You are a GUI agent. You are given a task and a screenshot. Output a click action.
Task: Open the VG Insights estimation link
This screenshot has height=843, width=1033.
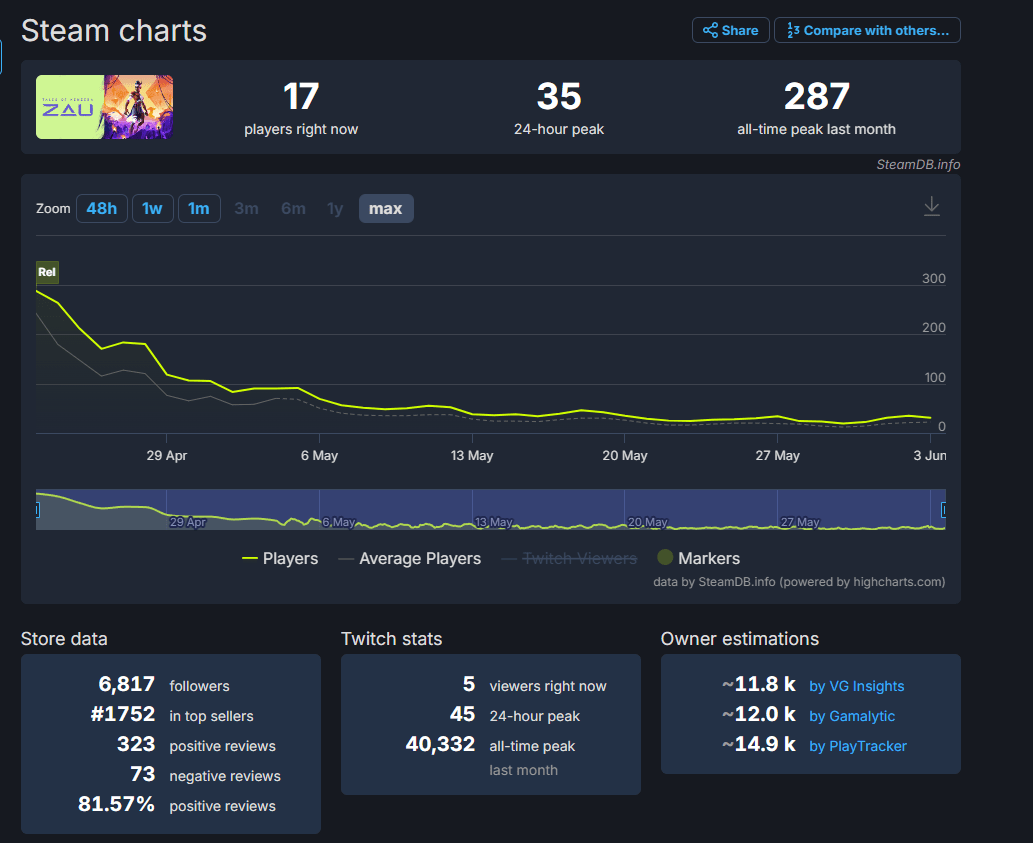[856, 686]
